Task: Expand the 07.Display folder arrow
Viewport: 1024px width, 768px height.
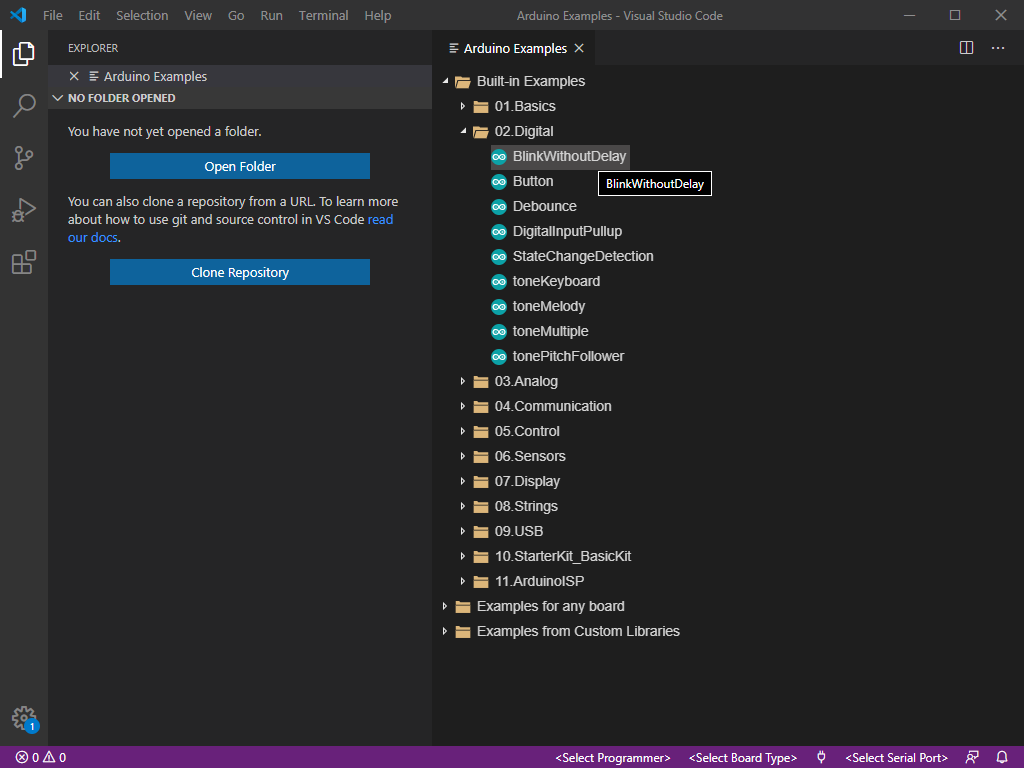Action: (462, 481)
